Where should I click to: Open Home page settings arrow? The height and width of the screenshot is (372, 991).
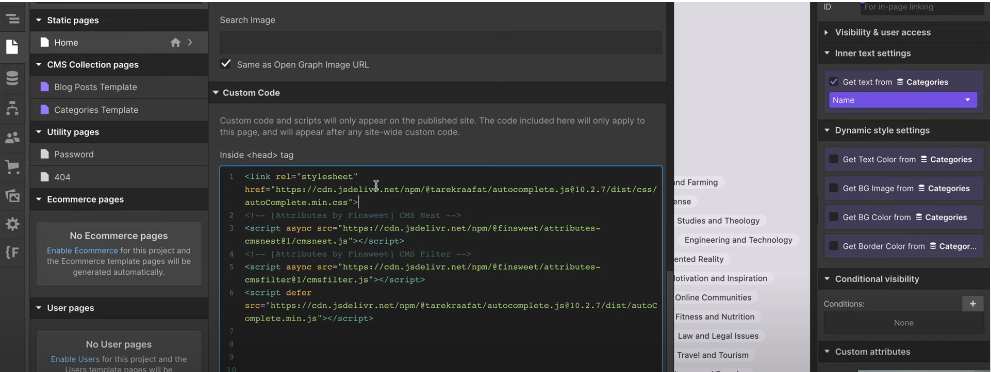190,42
